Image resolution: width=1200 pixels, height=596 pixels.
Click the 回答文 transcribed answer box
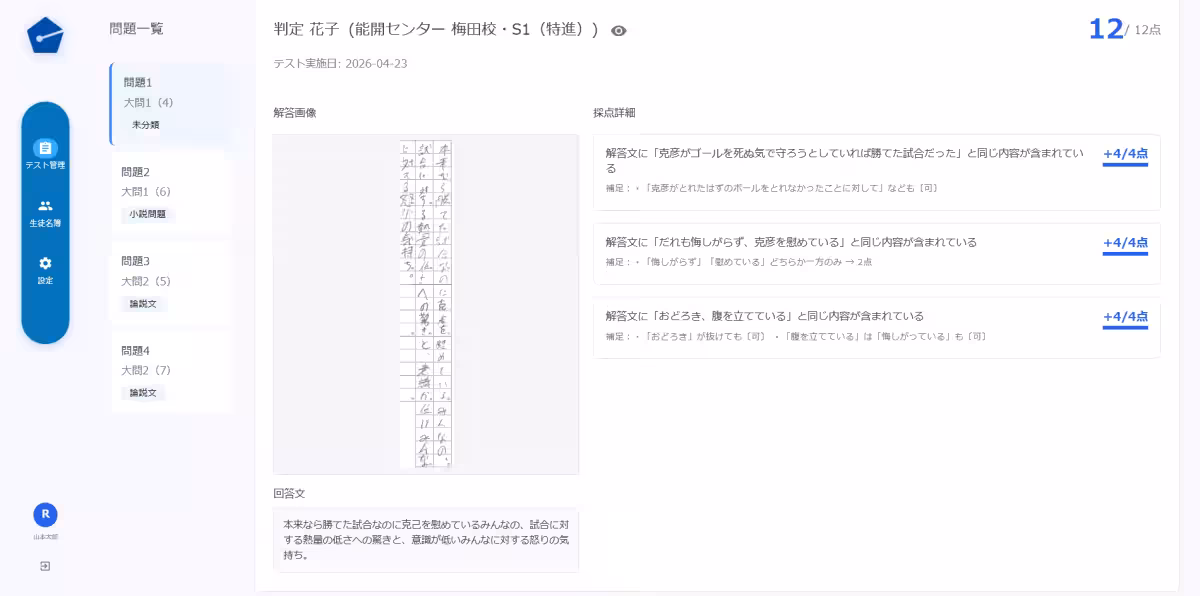click(x=426, y=540)
